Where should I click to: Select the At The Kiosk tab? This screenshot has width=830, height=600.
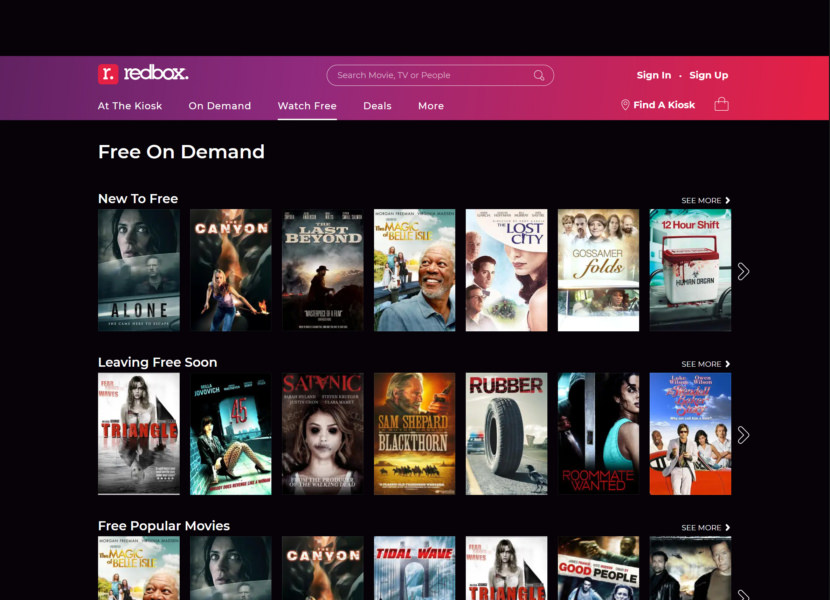point(130,106)
